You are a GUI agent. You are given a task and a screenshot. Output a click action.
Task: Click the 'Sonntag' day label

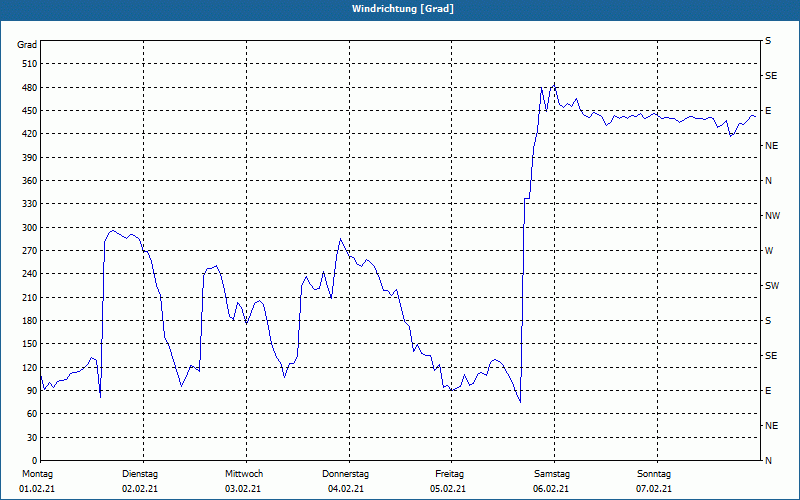654,474
